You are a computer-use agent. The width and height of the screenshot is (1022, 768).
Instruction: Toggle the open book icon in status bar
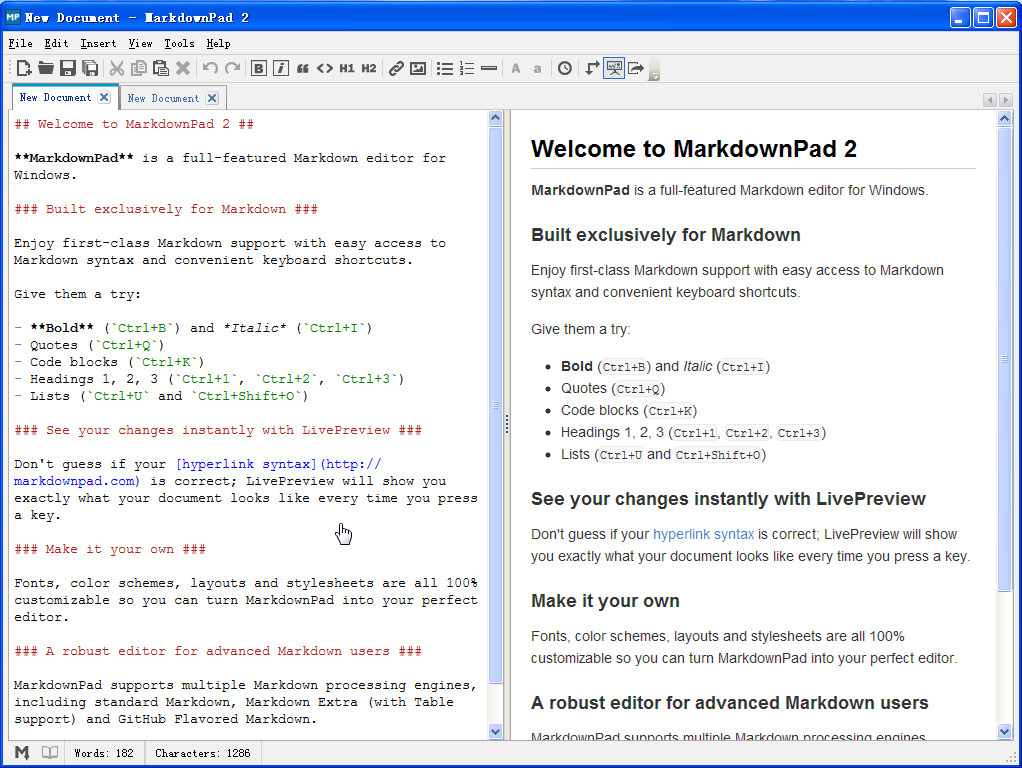(49, 752)
